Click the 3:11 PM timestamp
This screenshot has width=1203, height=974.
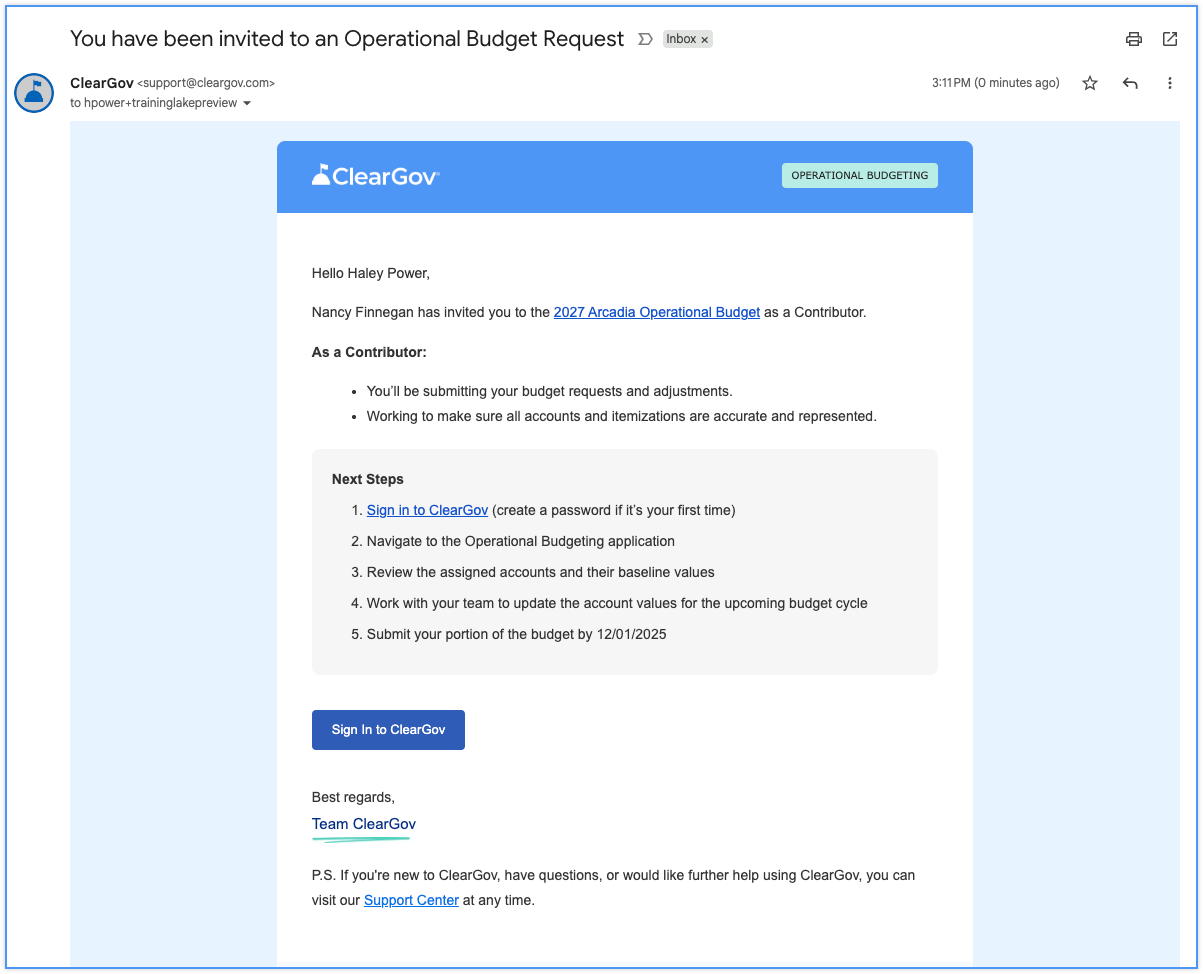coord(995,83)
